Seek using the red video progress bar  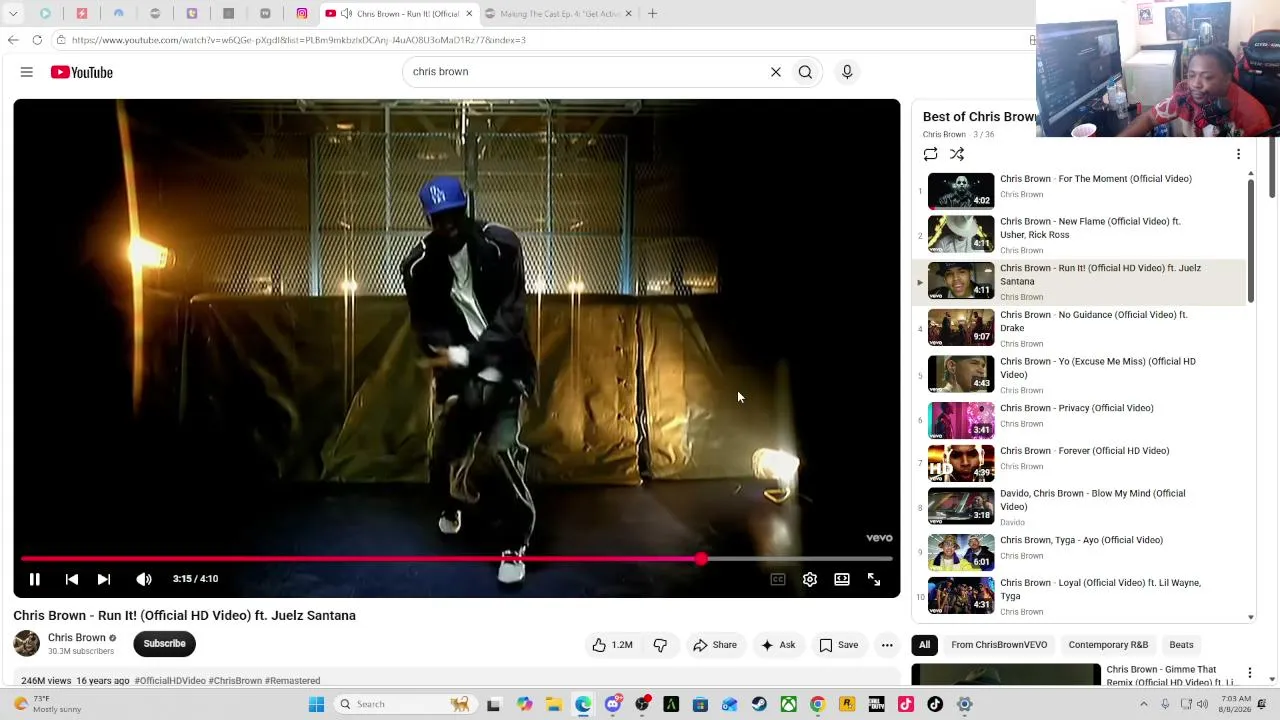click(456, 559)
